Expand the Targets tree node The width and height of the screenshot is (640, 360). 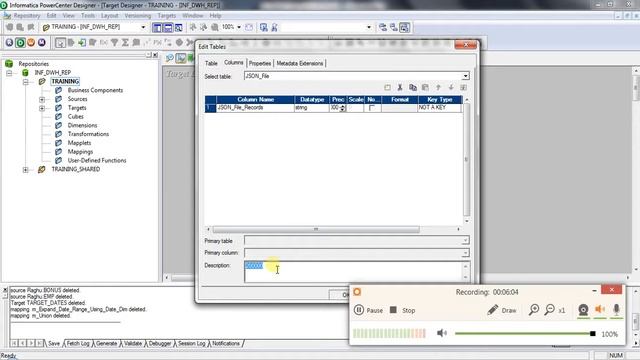click(42, 108)
